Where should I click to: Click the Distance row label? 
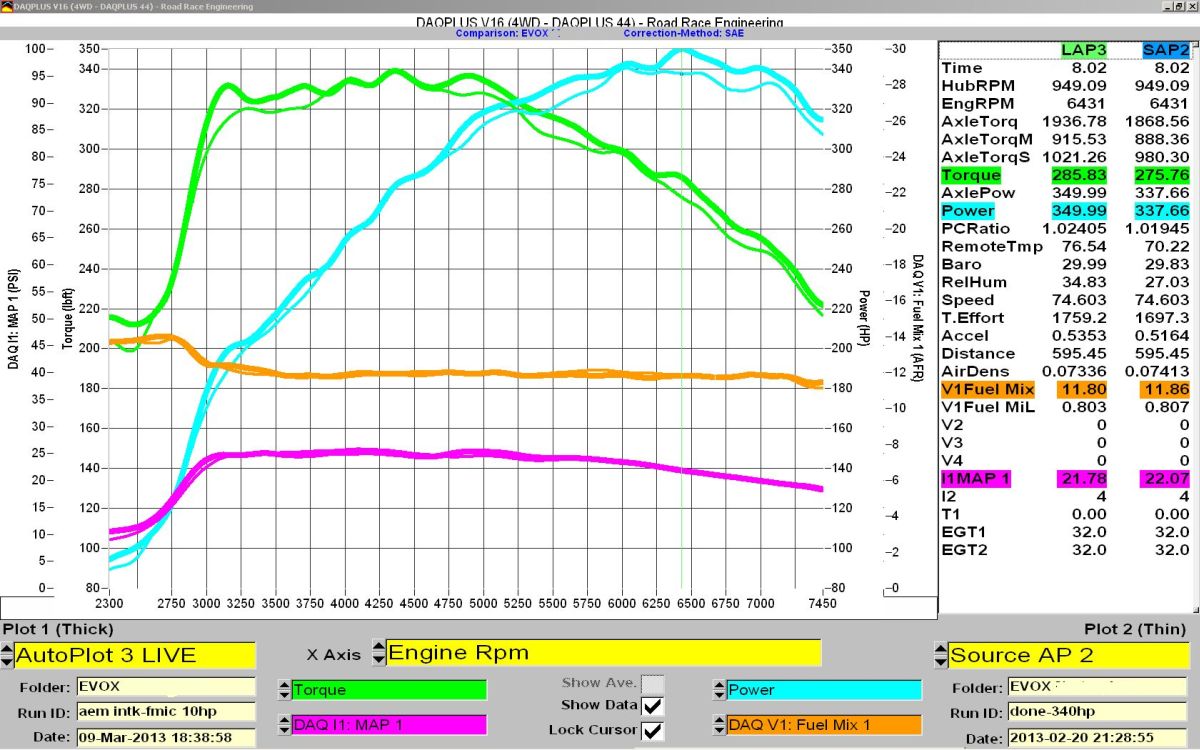coord(978,353)
